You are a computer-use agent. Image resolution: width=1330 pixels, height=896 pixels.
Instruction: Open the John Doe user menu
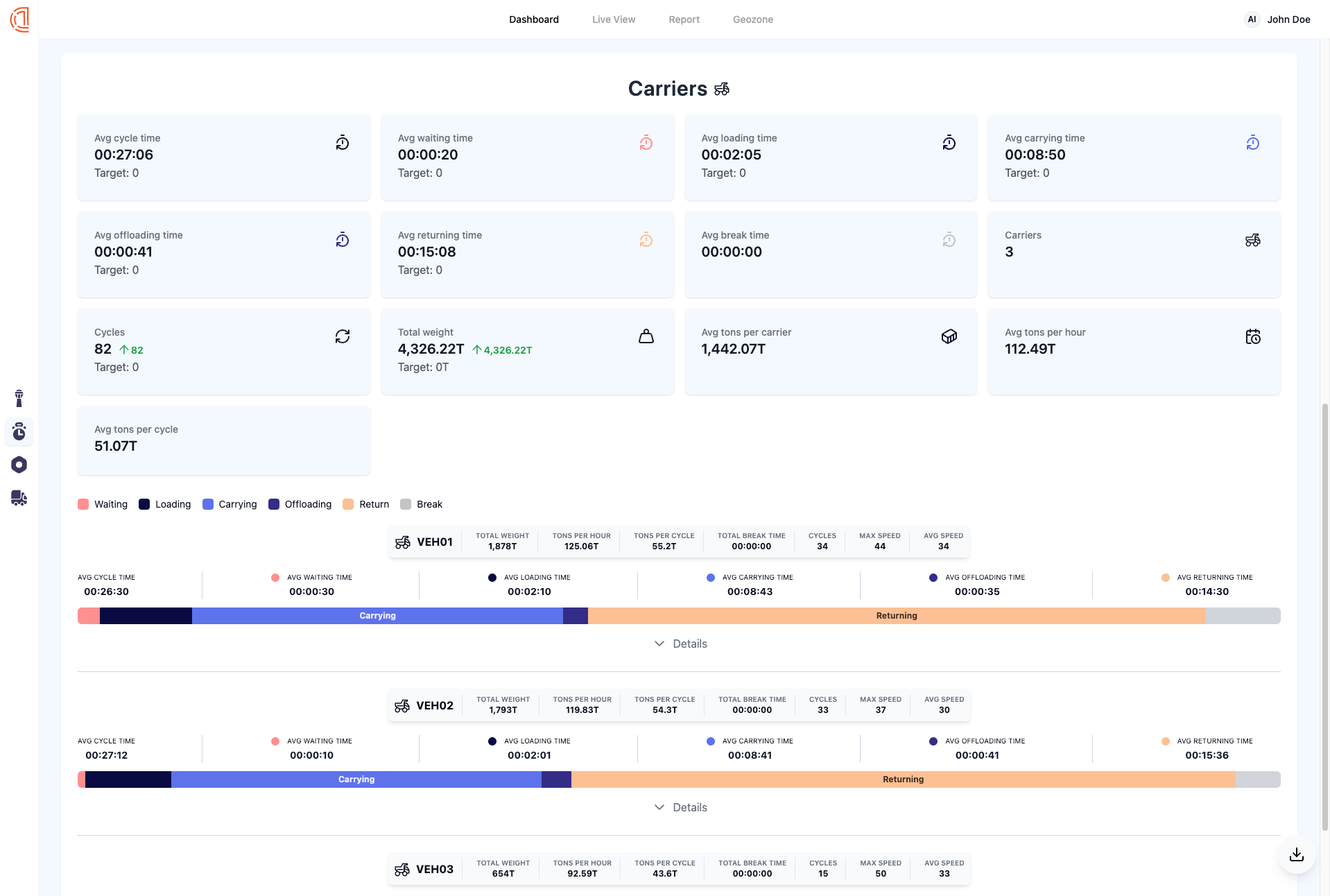click(1277, 19)
